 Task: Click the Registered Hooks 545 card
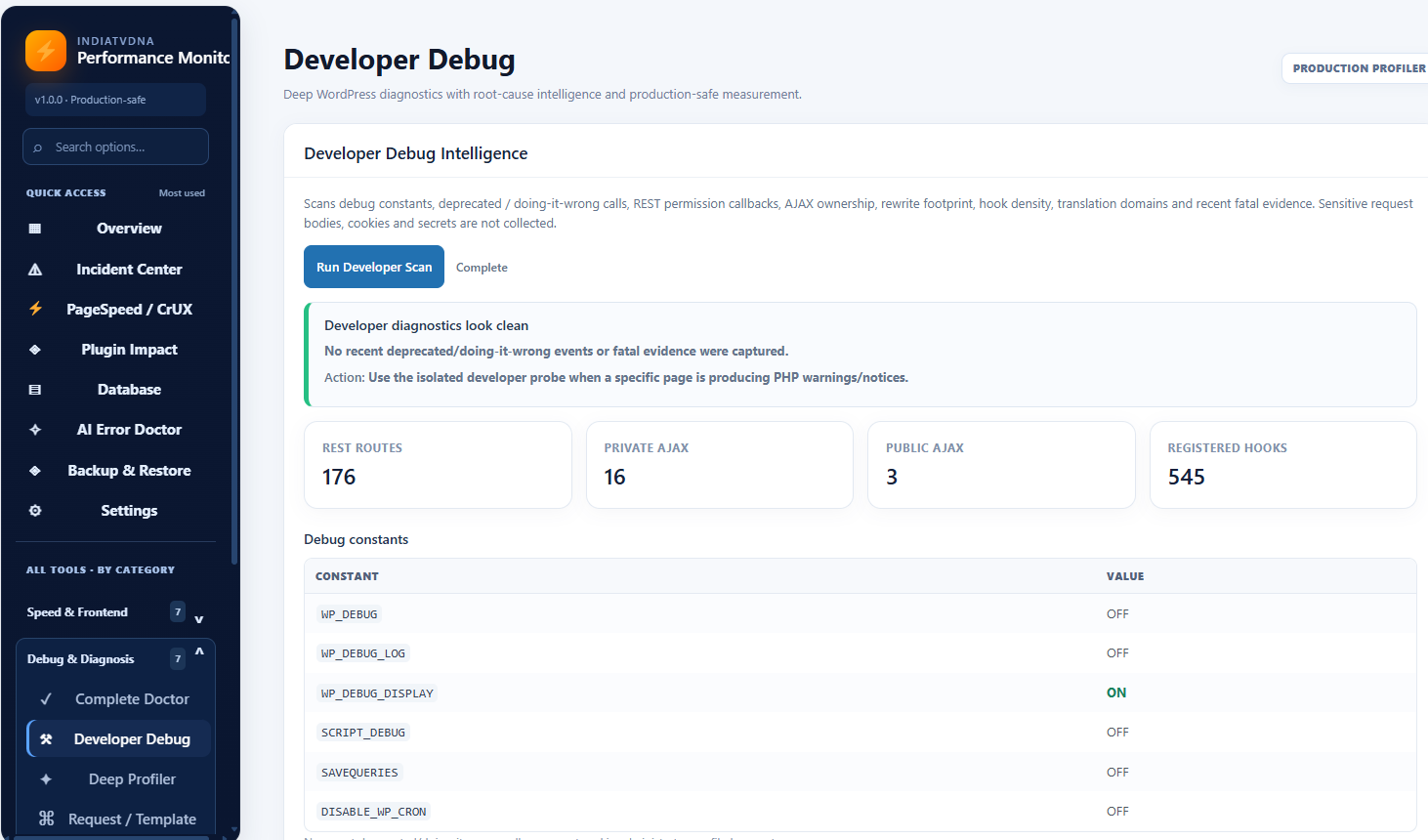pos(1283,465)
